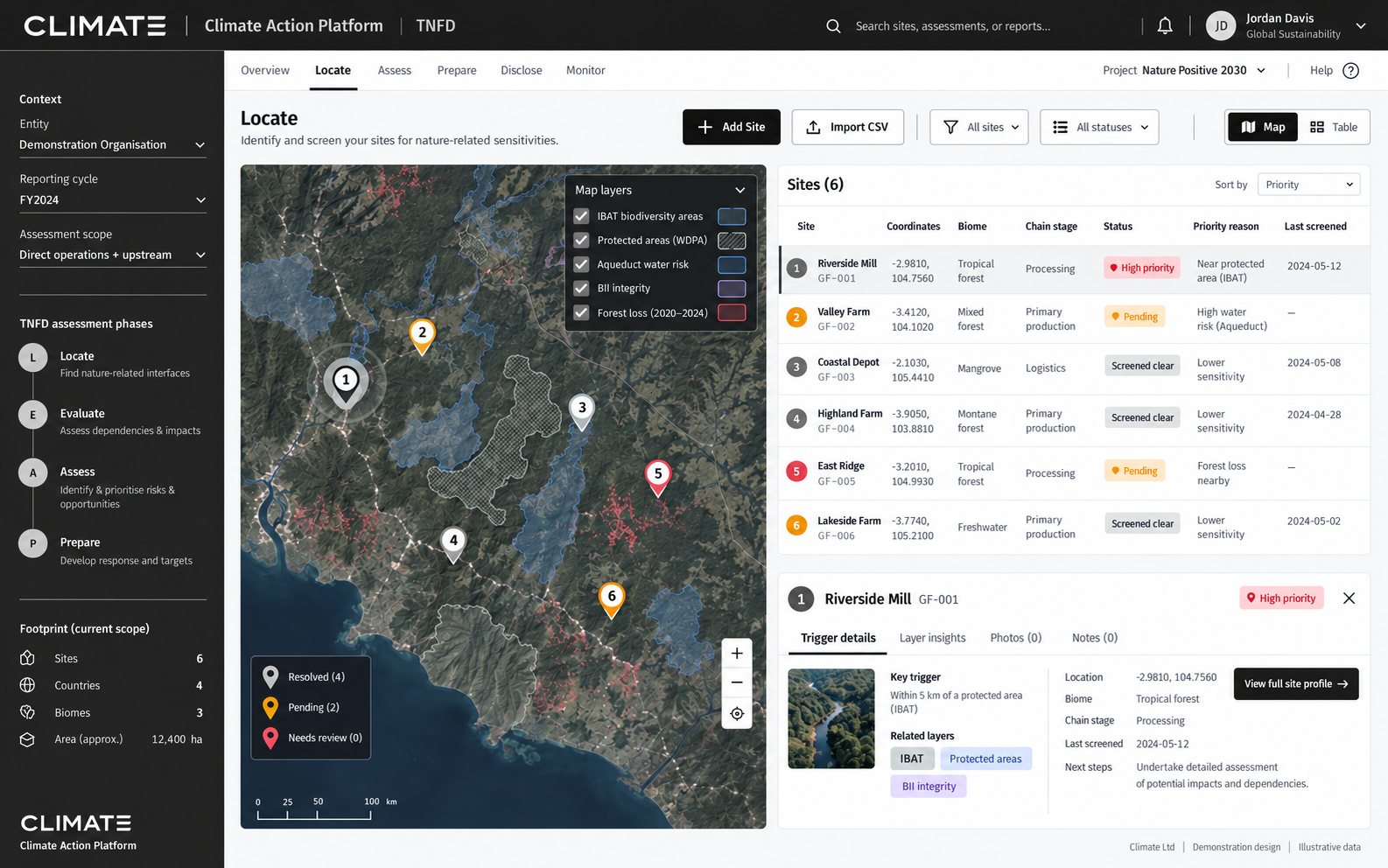Collapse the Map layers panel
The width and height of the screenshot is (1388, 868).
pyautogui.click(x=740, y=190)
